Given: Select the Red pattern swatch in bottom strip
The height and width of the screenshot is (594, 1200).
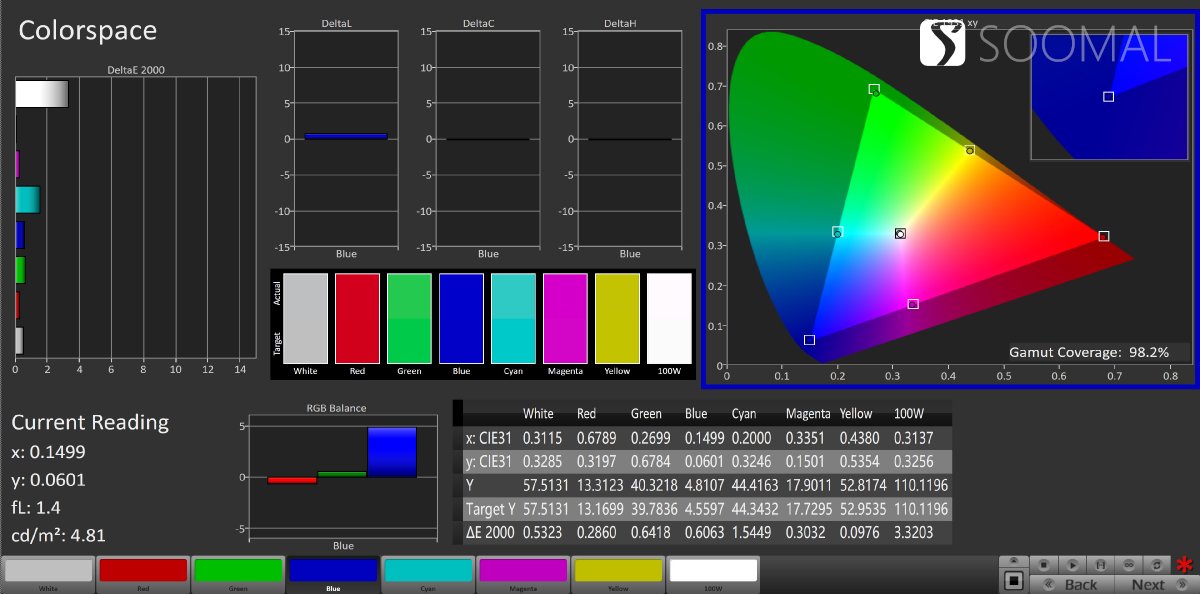Looking at the screenshot, I should [142, 571].
